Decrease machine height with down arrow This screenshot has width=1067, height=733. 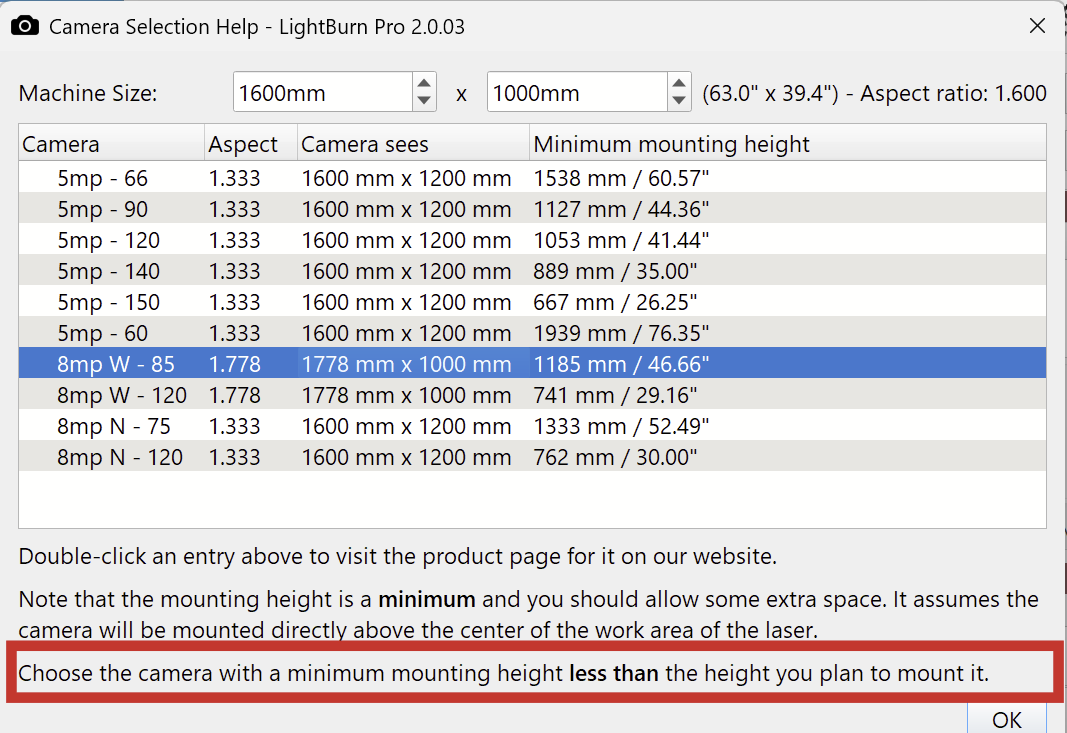point(679,101)
